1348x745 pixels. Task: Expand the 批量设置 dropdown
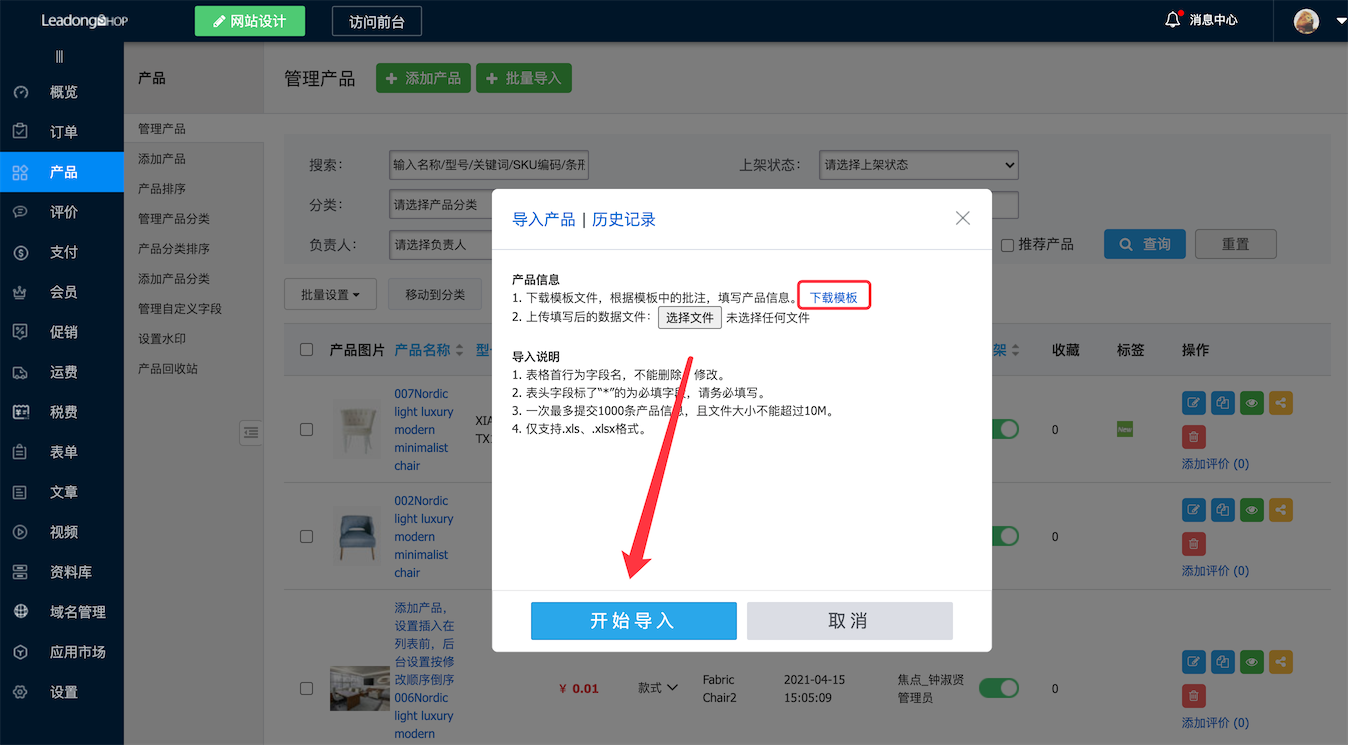330,294
